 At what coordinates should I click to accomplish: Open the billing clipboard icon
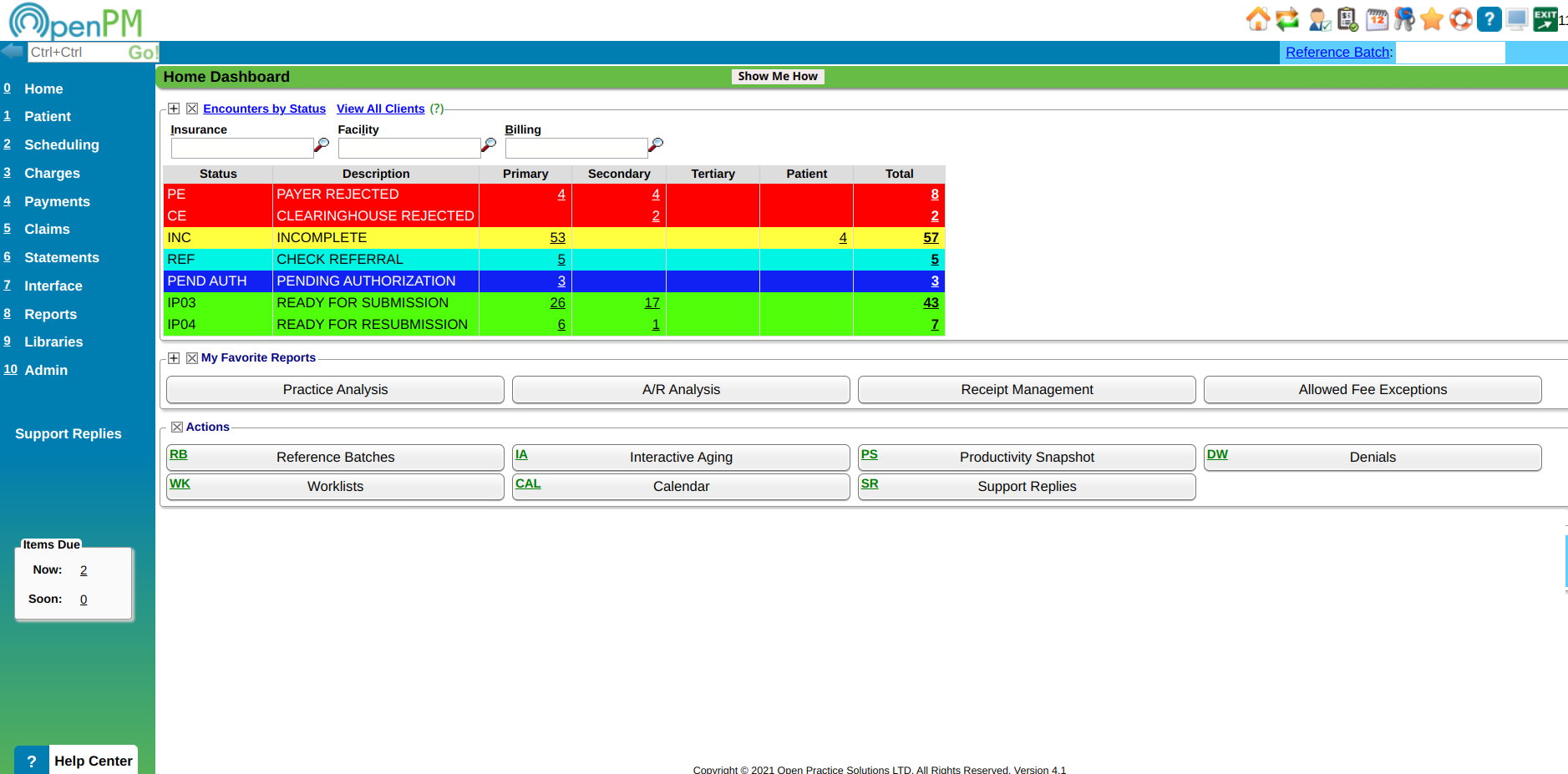click(1347, 18)
